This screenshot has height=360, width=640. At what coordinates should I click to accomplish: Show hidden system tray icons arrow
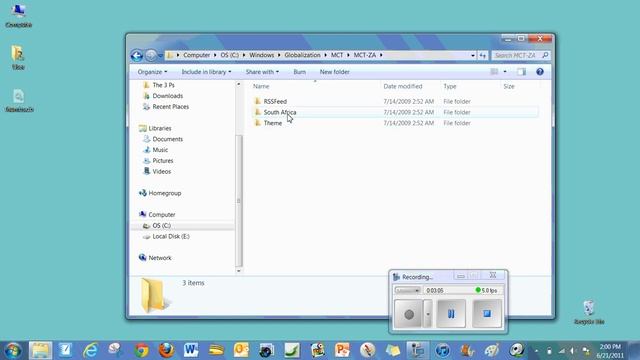coord(536,351)
